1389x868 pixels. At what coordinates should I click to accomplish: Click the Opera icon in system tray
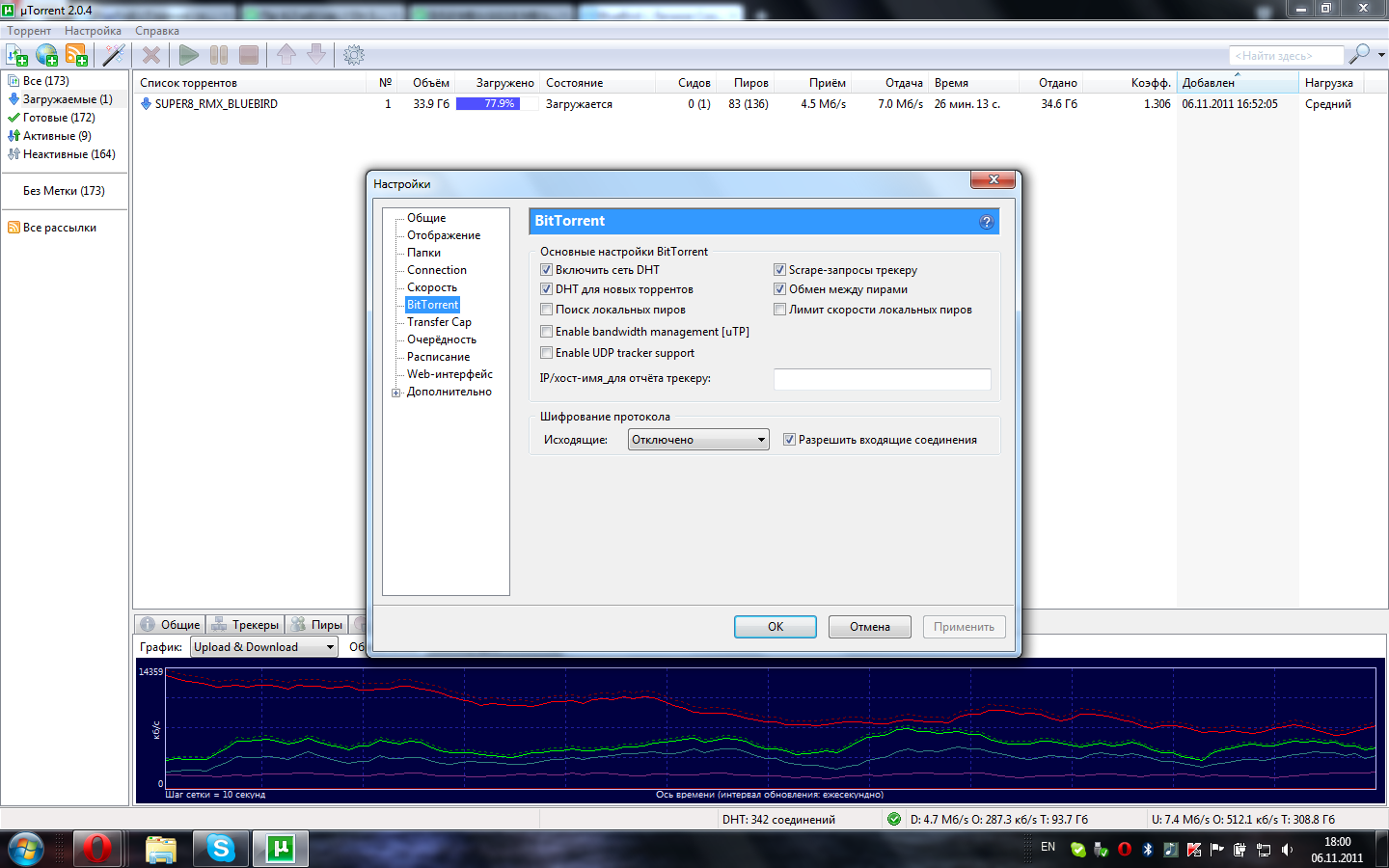point(1125,850)
